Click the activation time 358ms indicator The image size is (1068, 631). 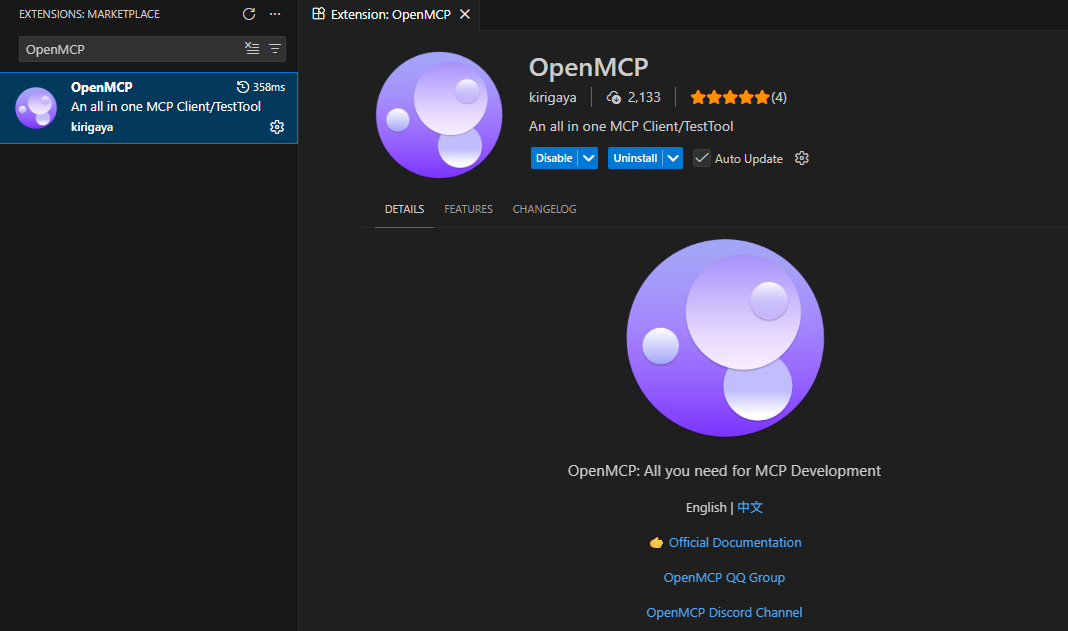click(261, 87)
